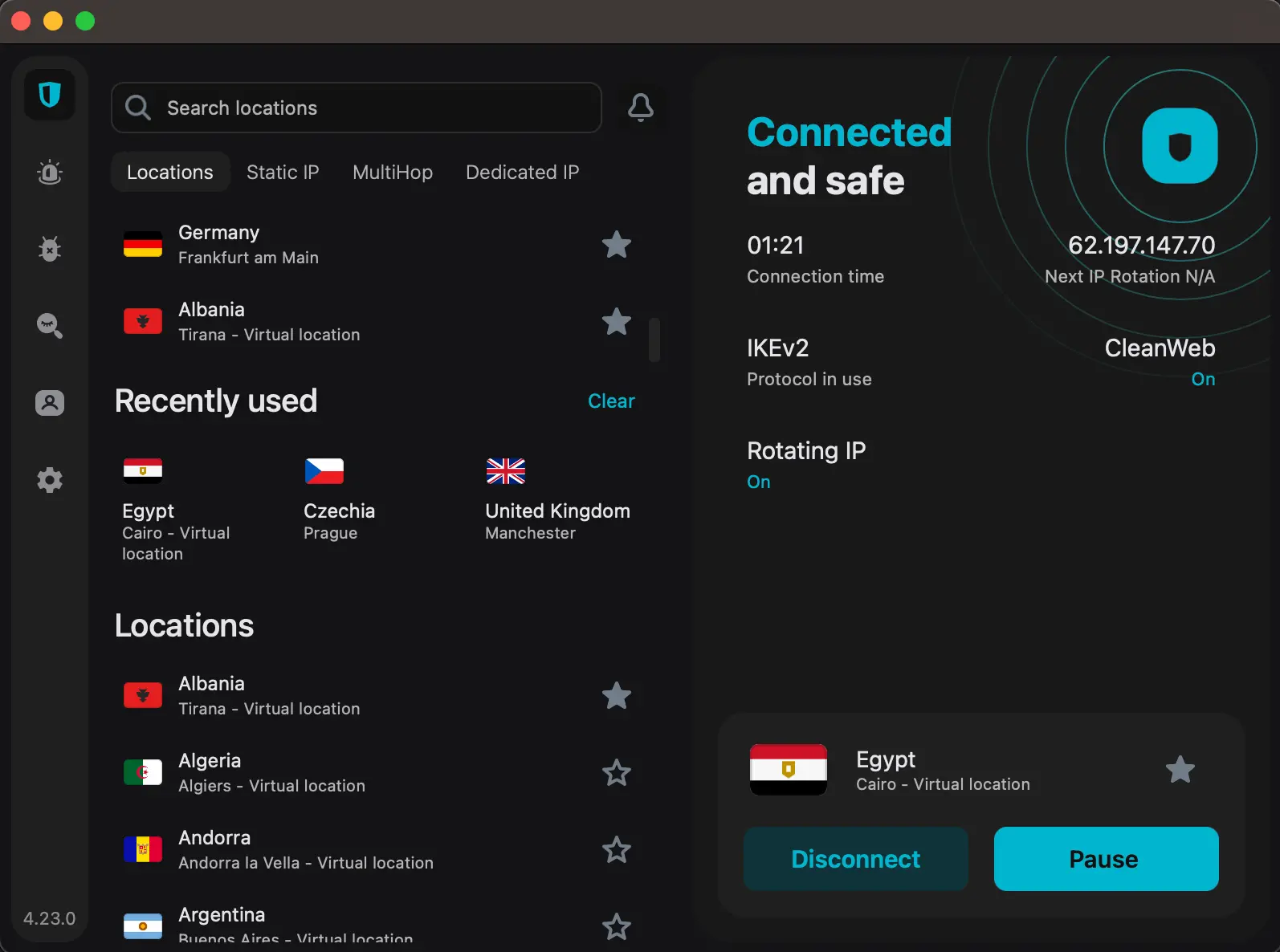Favorite Andorra with its star
The image size is (1280, 952).
tap(617, 849)
